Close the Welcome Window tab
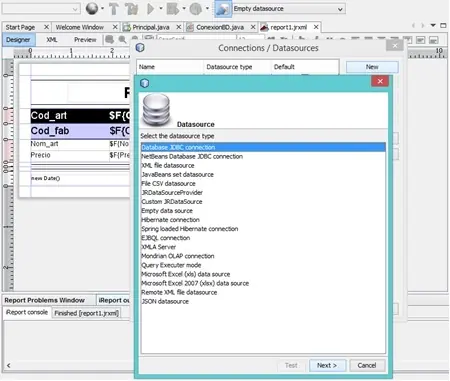Viewport: 450px width, 381px height. click(x=115, y=27)
